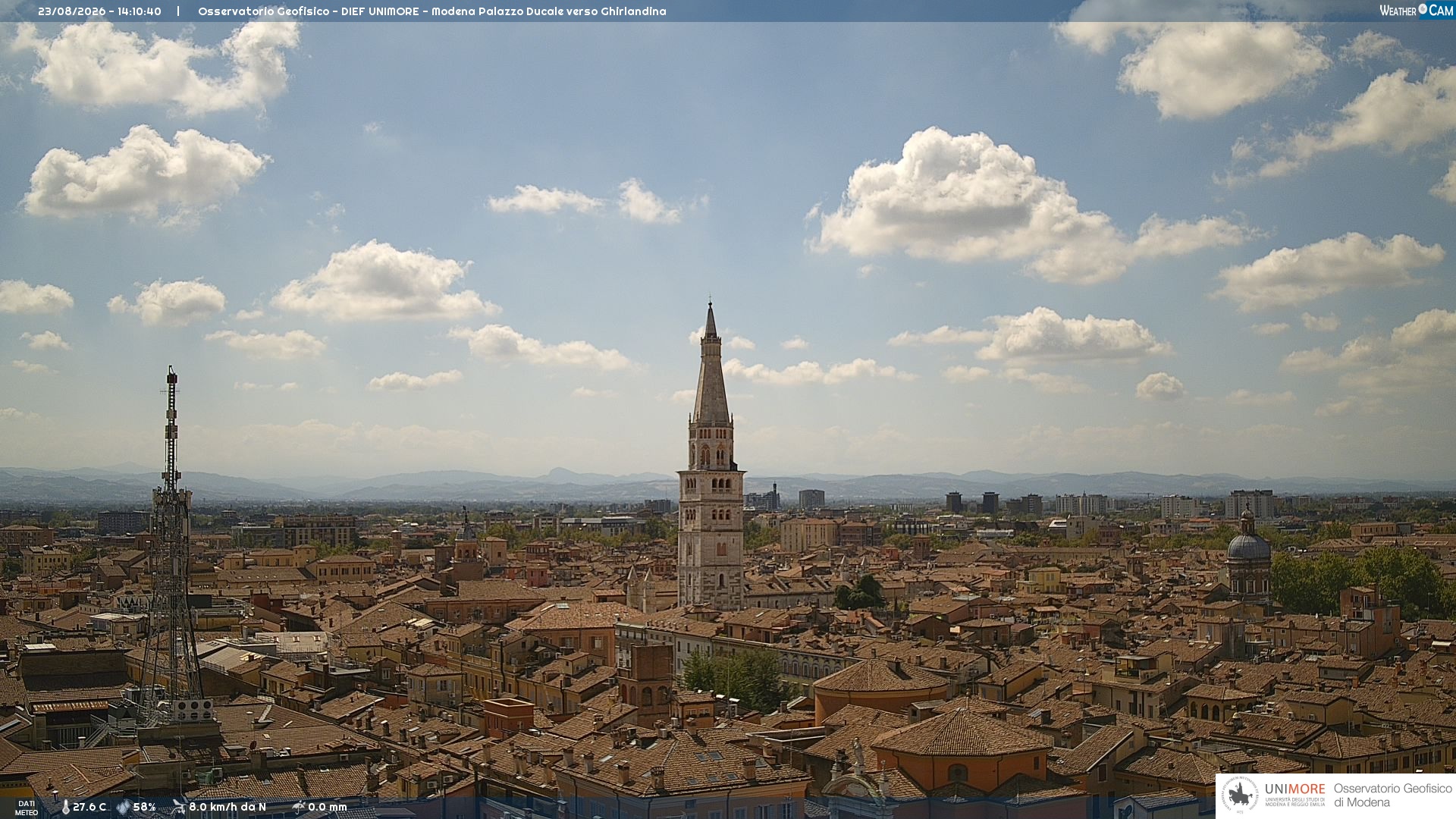
Task: Click the Osservatorio Geofisico DIEF UNIMORE title
Action: pos(432,11)
